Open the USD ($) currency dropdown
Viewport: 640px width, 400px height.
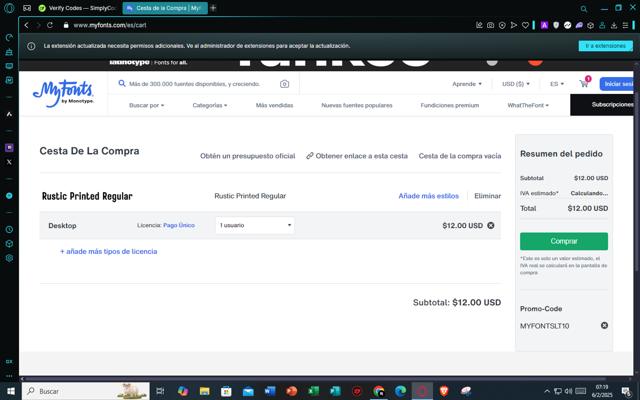pyautogui.click(x=516, y=84)
